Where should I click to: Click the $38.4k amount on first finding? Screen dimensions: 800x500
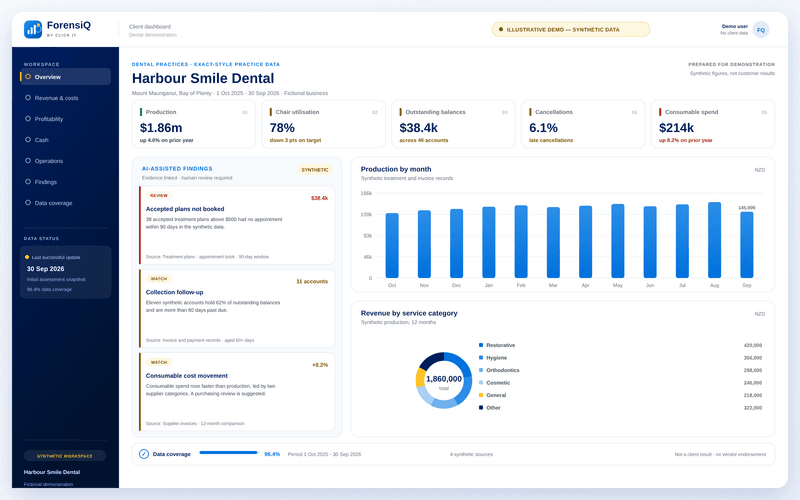pyautogui.click(x=319, y=198)
